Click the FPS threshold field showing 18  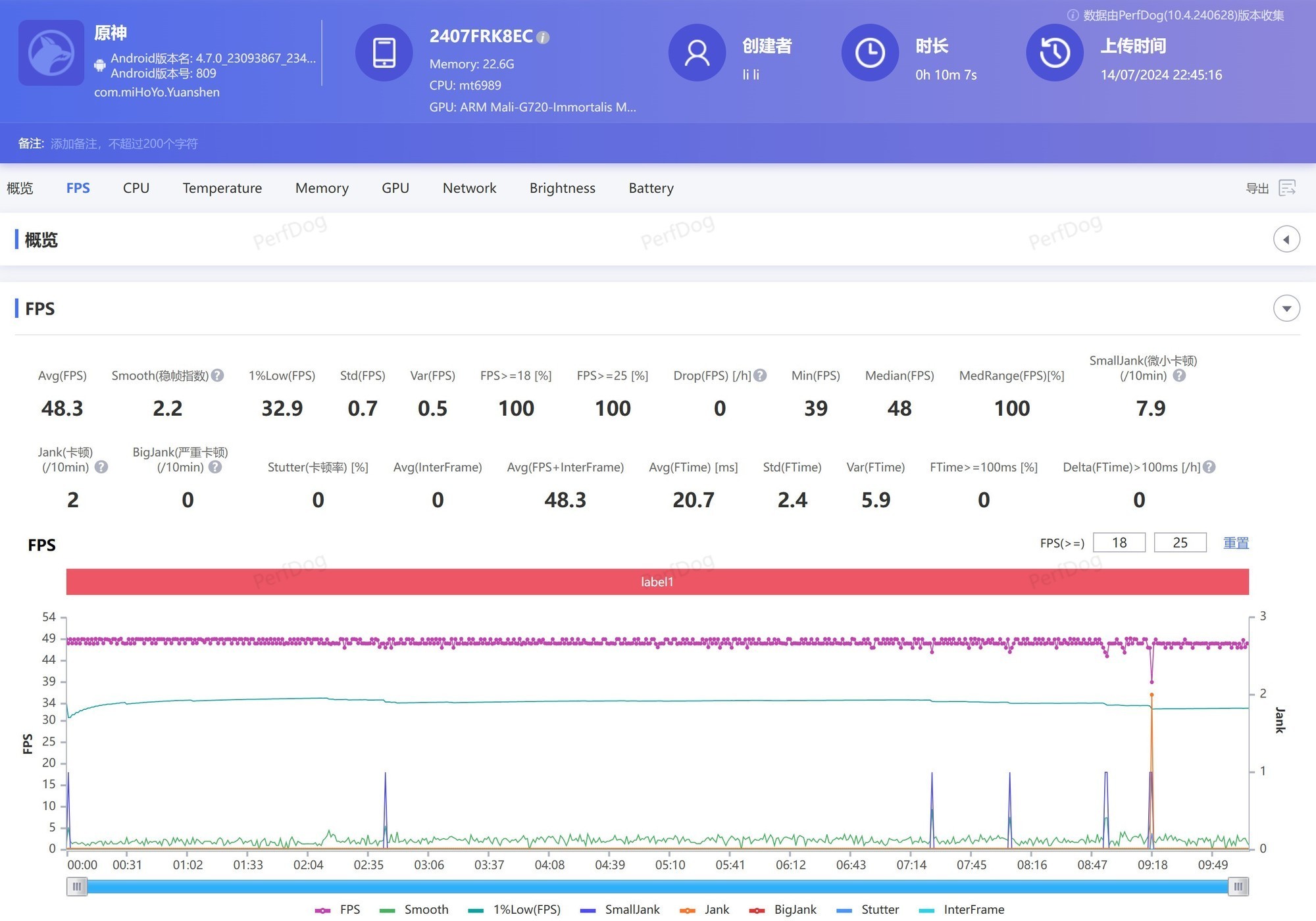1119,543
